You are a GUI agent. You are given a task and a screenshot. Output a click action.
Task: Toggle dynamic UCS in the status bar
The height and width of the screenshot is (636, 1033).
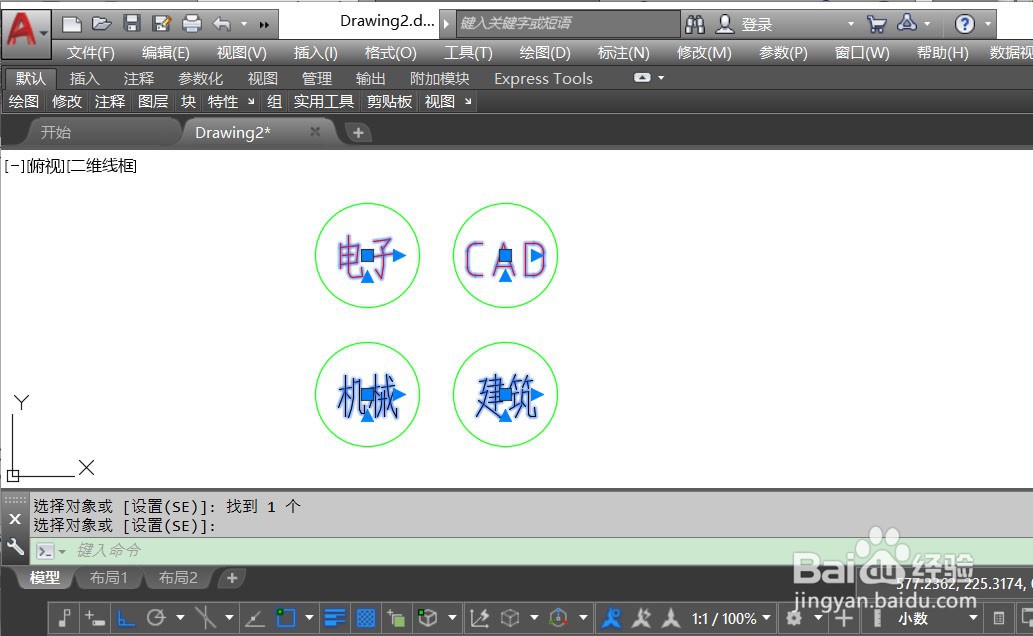(x=479, y=618)
